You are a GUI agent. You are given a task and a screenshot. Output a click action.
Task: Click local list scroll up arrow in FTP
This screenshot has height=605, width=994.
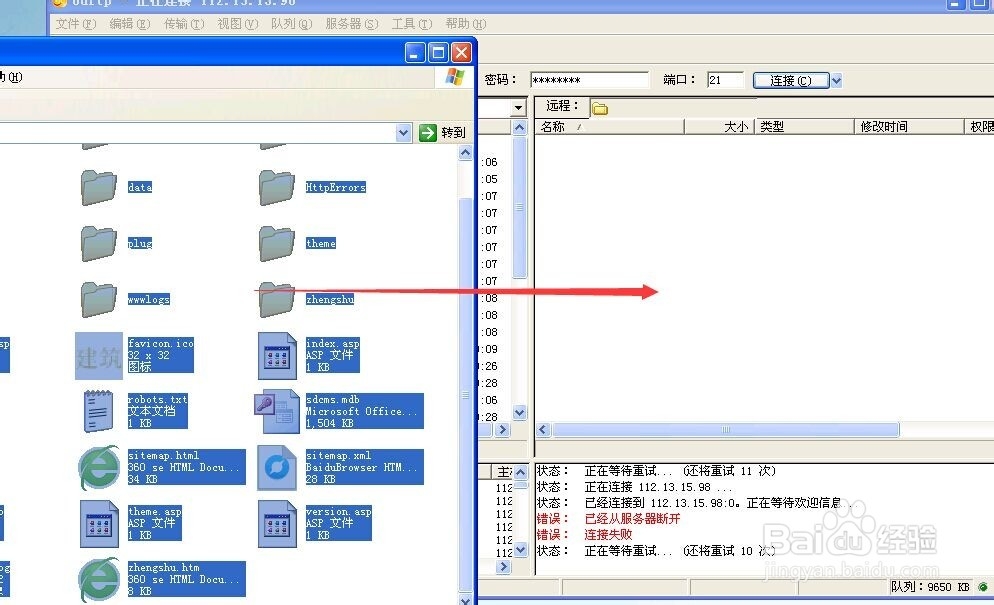pos(519,127)
